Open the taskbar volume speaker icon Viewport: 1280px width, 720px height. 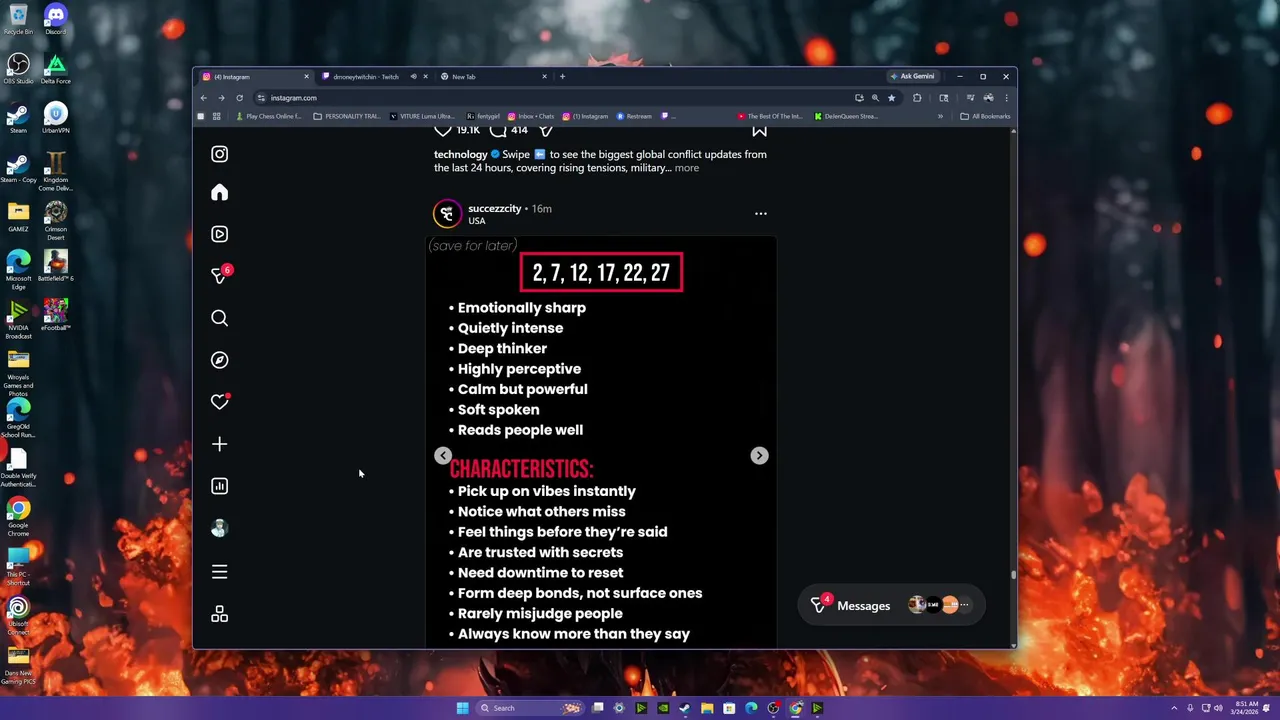[1218, 708]
